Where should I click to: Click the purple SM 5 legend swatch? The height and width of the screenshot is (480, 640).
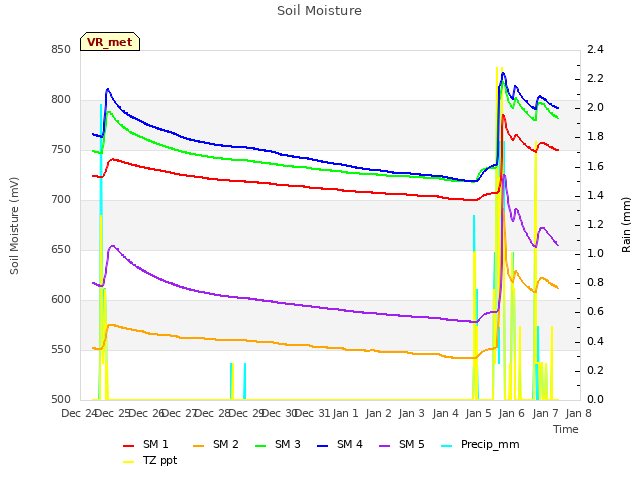point(385,446)
